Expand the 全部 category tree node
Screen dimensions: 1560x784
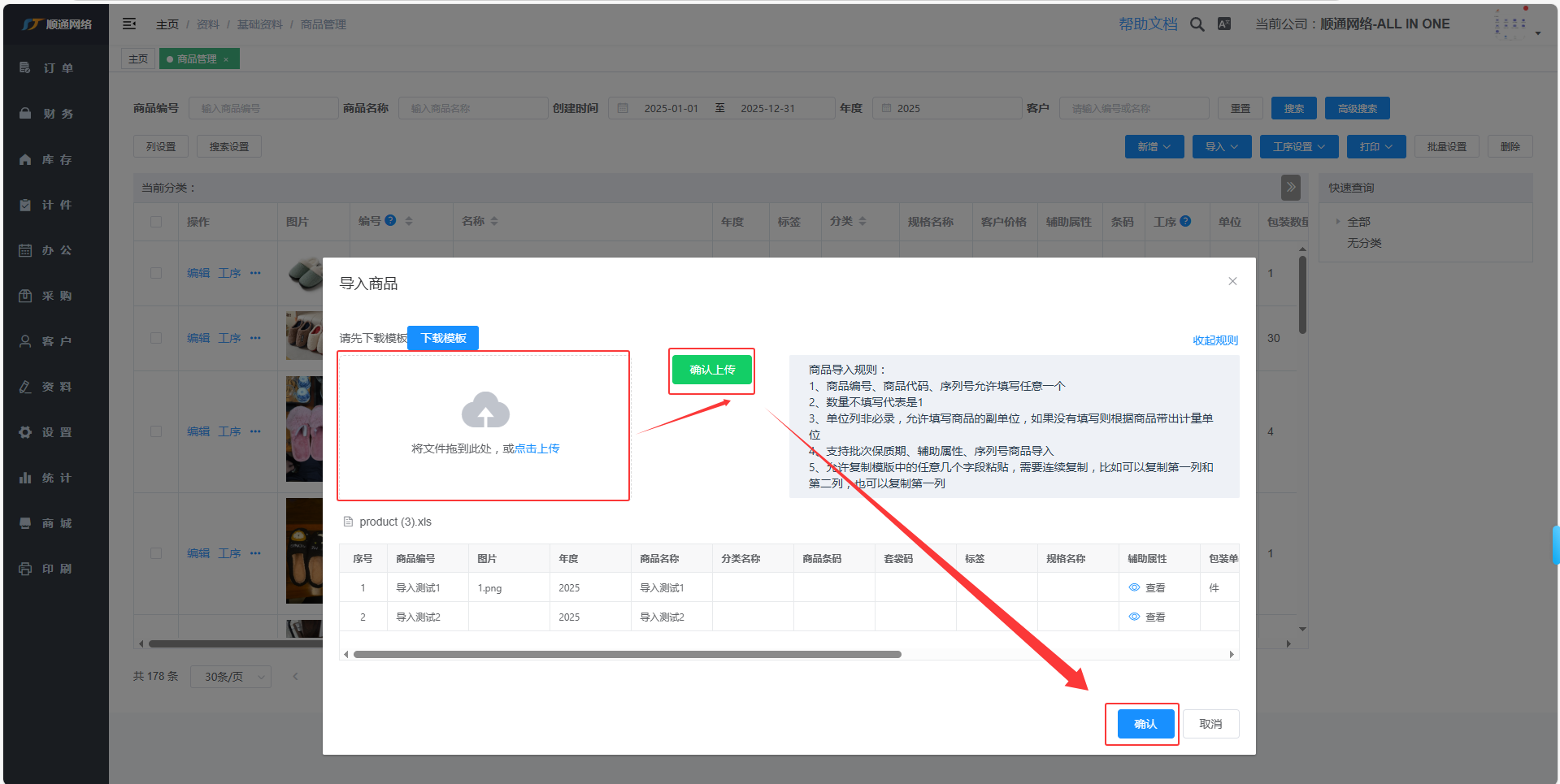tap(1338, 222)
